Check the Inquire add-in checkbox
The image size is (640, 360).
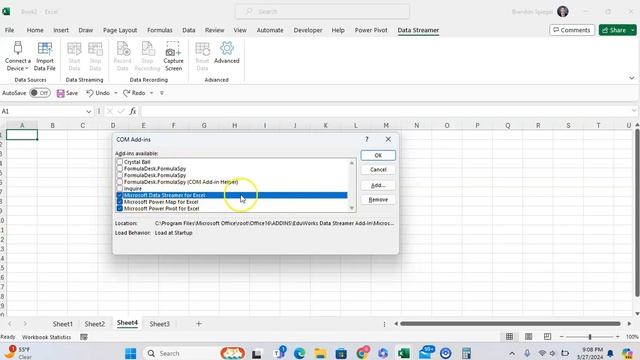tap(120, 189)
